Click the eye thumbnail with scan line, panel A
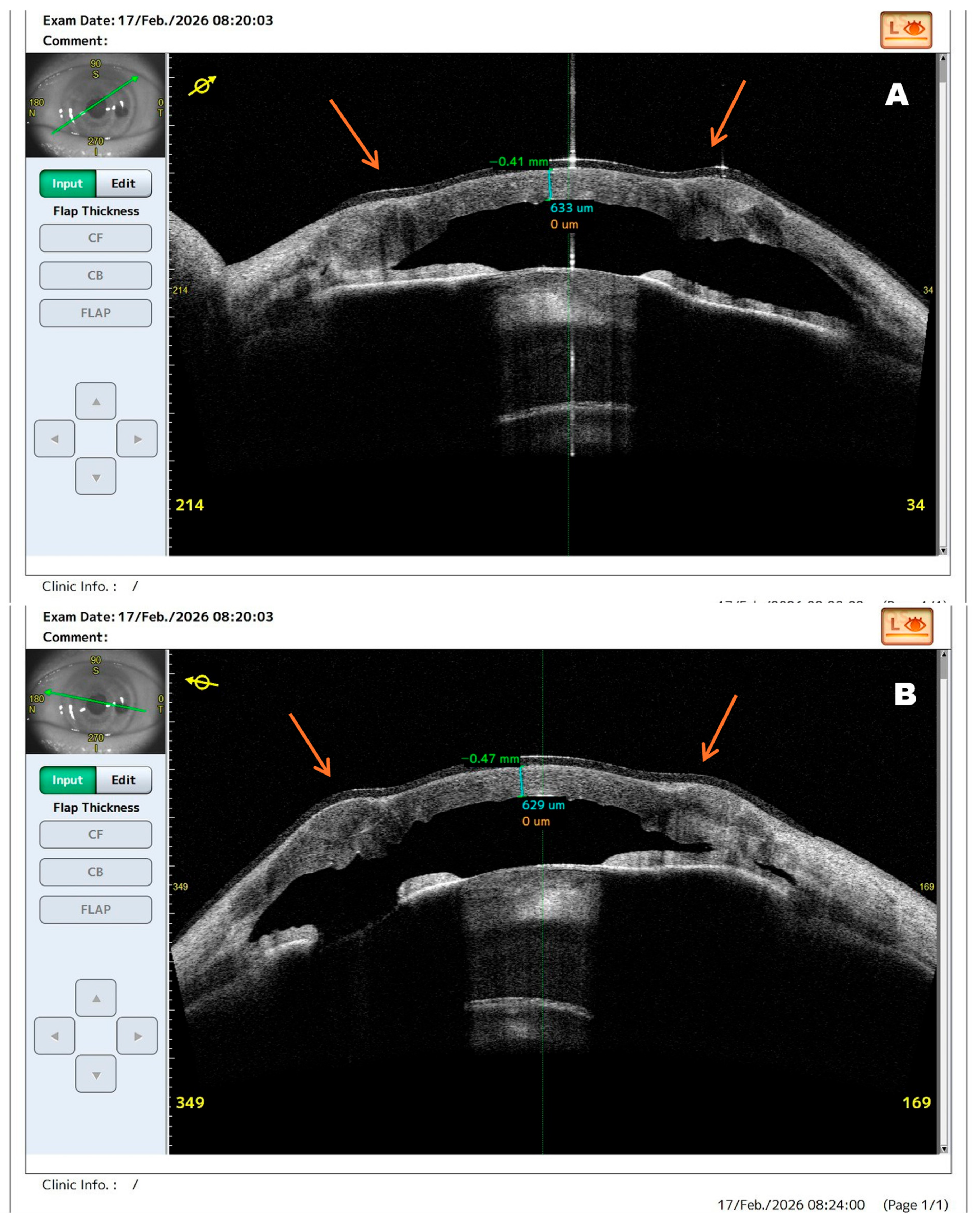The height and width of the screenshot is (1223, 980). (x=95, y=105)
